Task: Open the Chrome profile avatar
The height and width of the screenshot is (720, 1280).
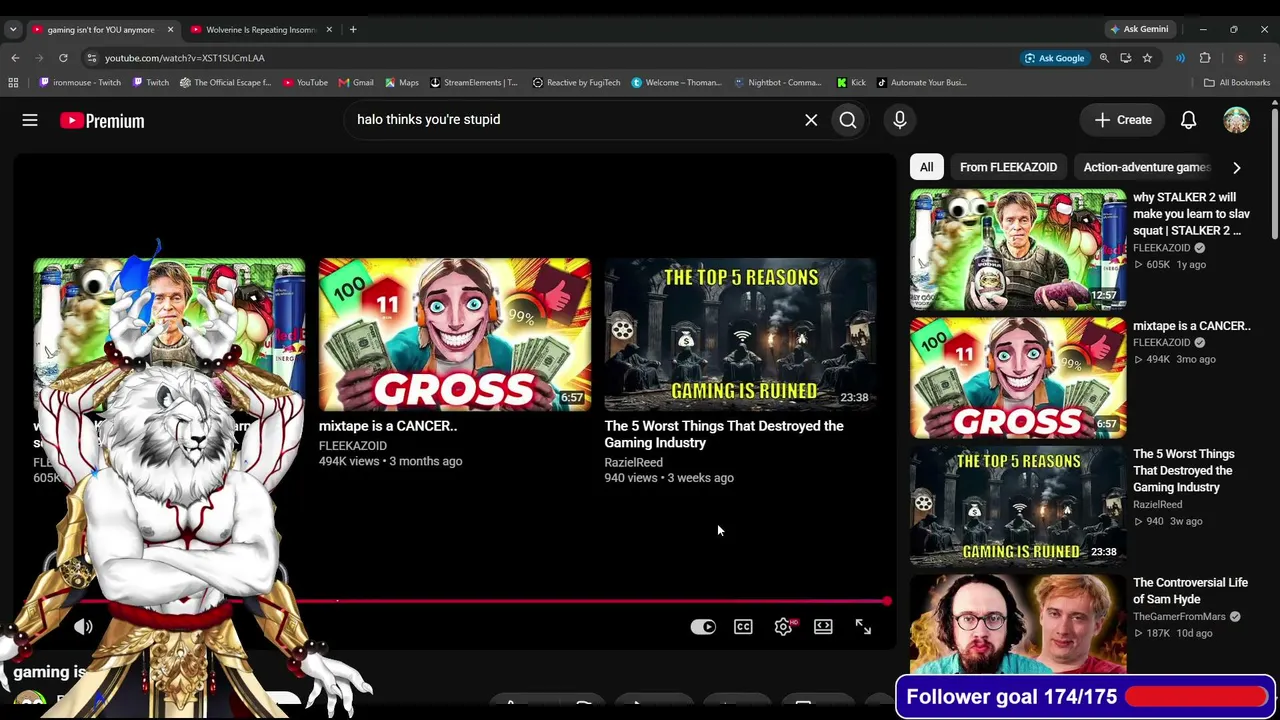Action: [x=1240, y=58]
